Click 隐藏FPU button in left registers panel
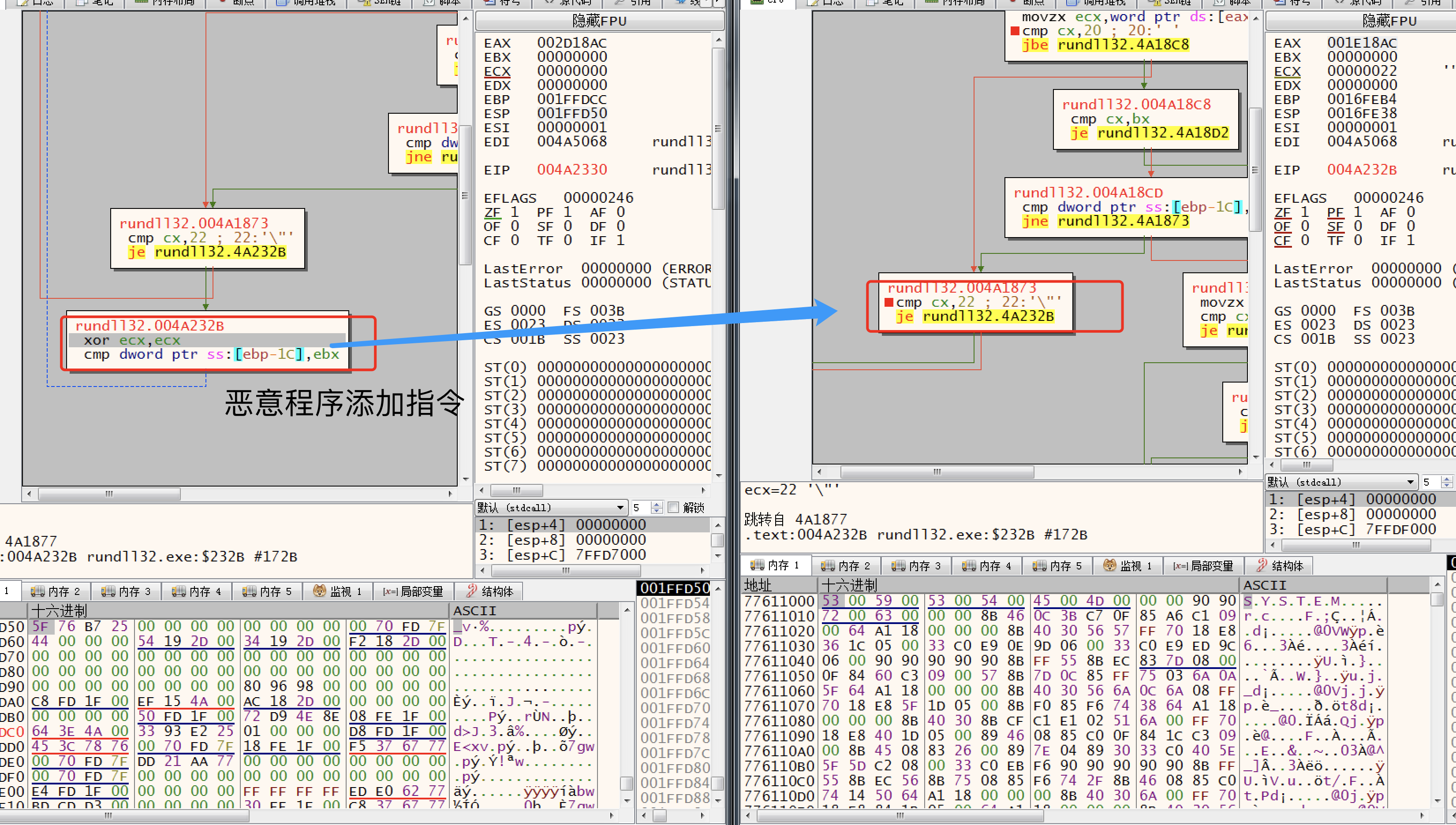The image size is (1456, 825). click(599, 21)
